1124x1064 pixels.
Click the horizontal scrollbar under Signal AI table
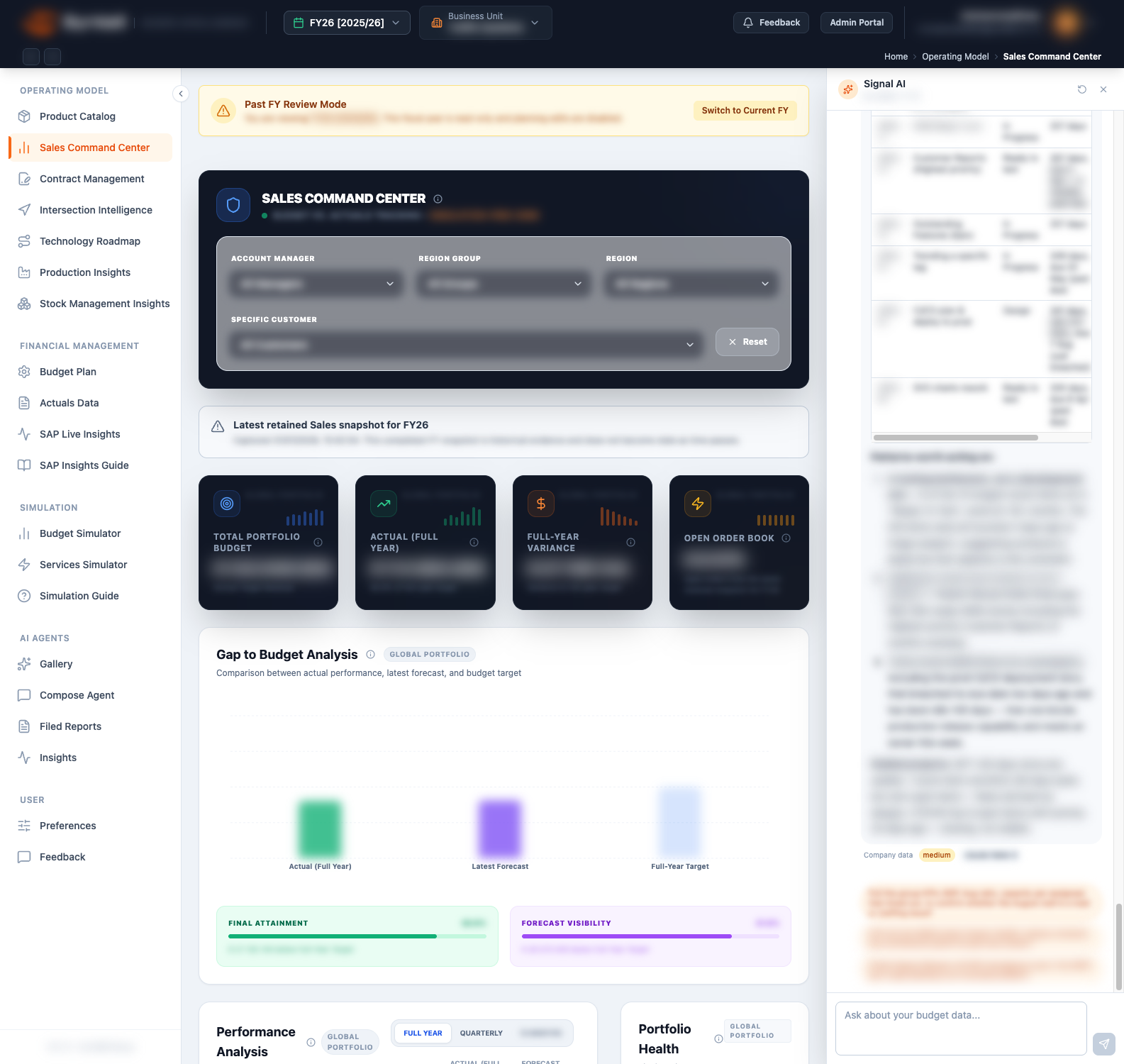(x=956, y=438)
